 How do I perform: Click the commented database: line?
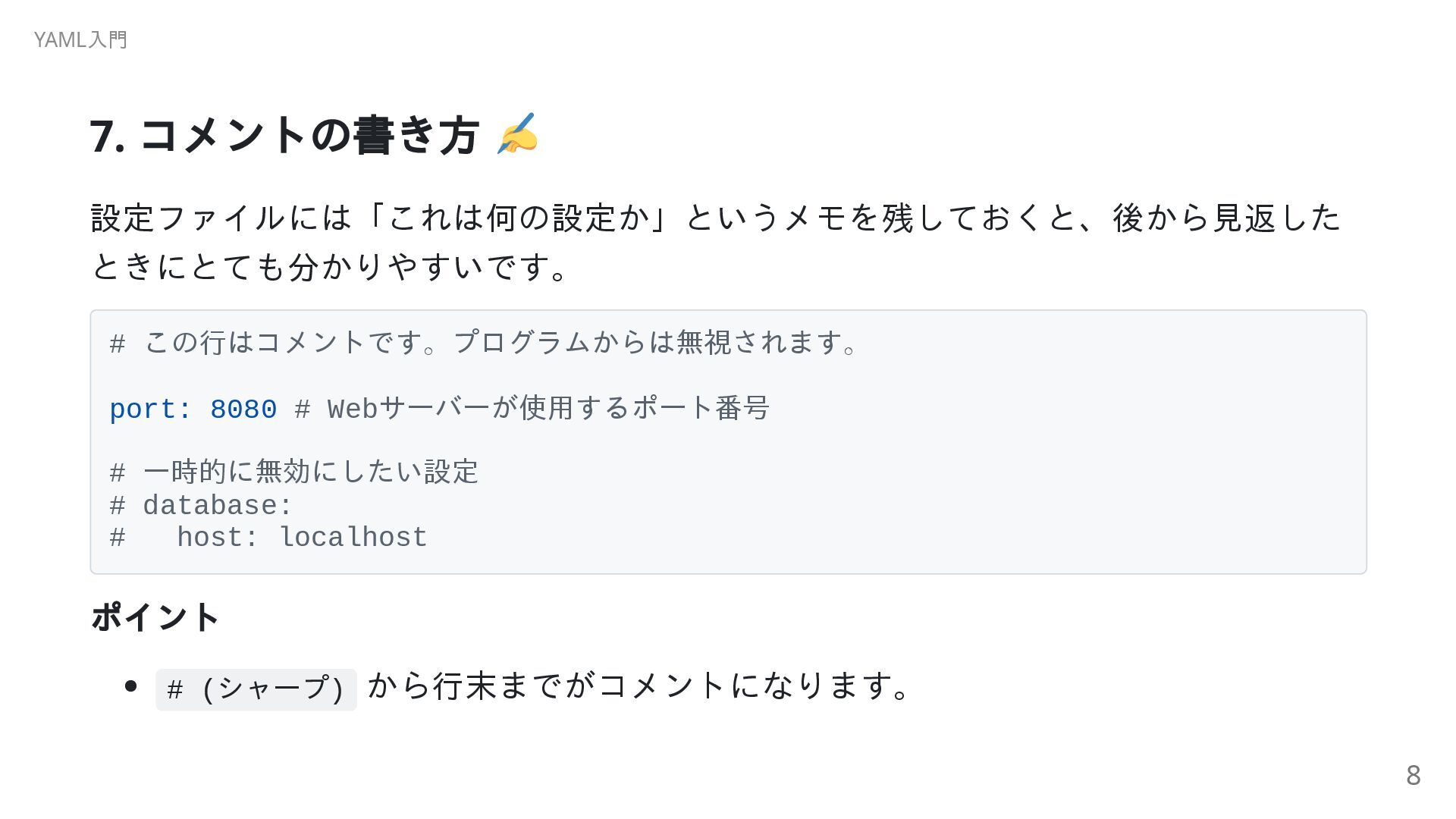point(201,505)
